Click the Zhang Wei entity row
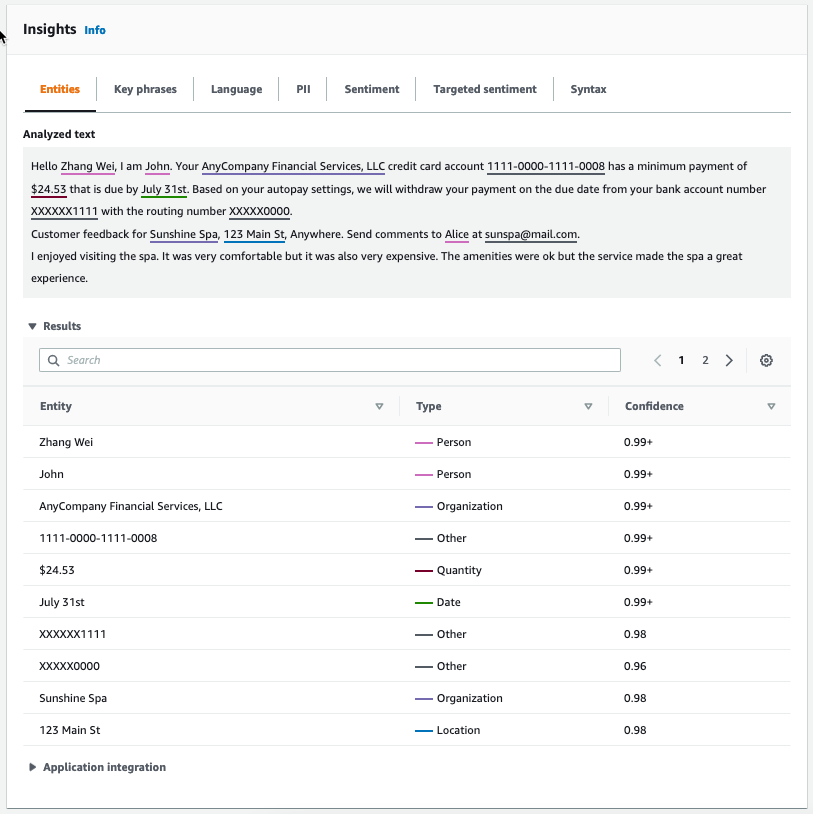Screen dimensions: 813x814 (66, 442)
